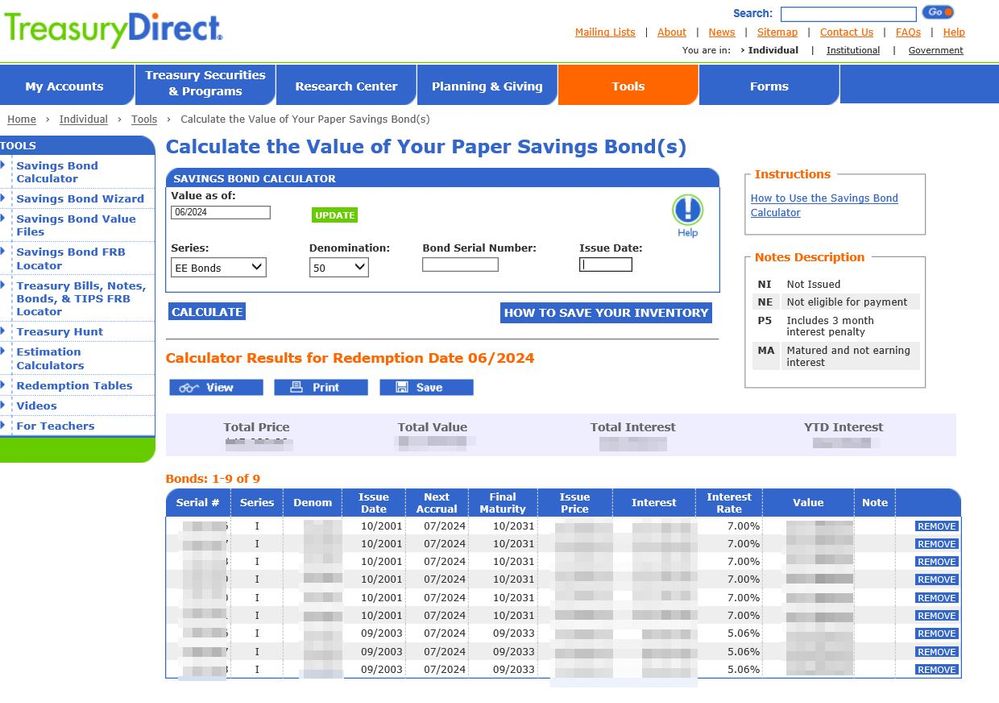
Task: Click the Tools breadcrumb link
Action: 144,119
